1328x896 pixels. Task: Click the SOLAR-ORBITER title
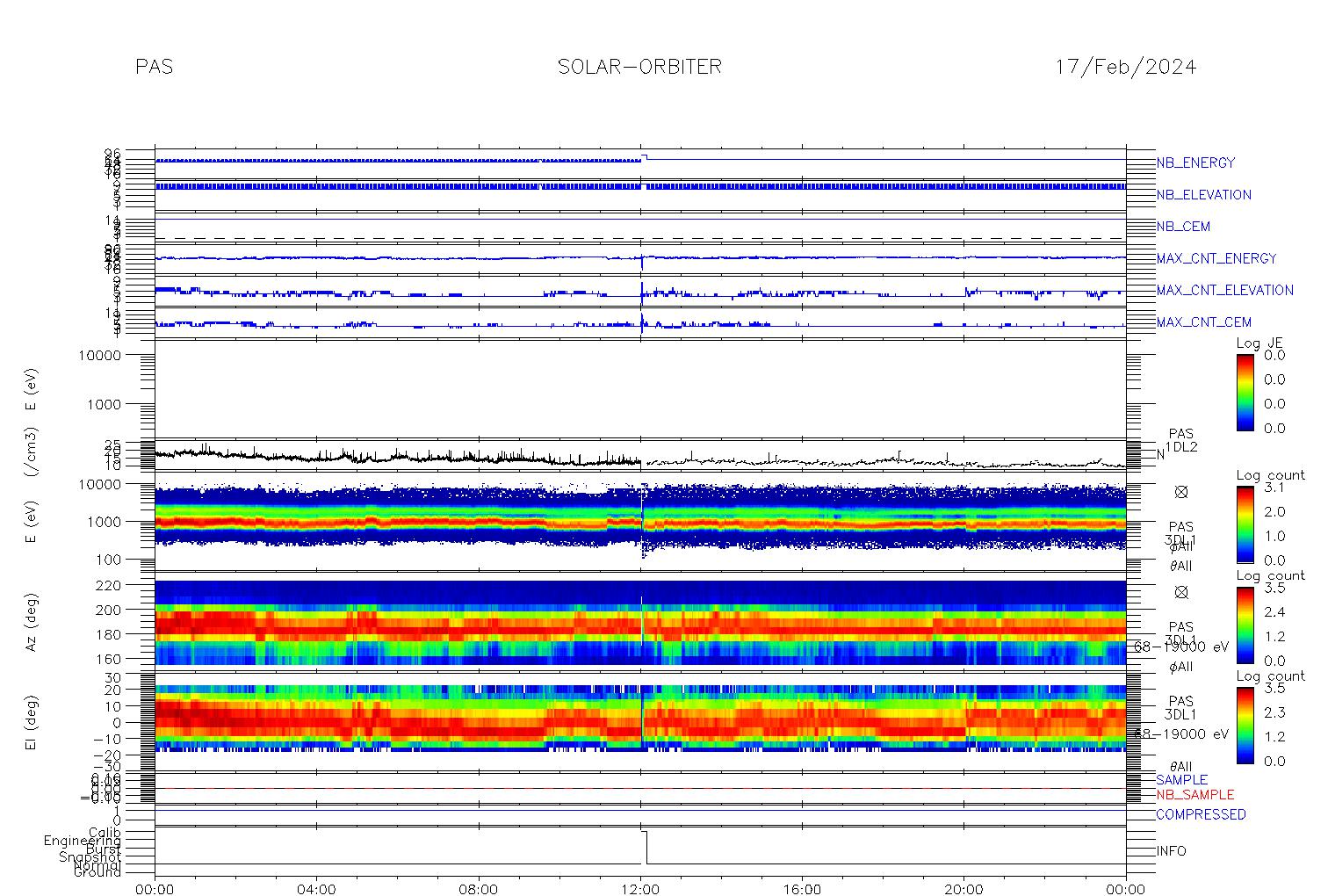(639, 67)
